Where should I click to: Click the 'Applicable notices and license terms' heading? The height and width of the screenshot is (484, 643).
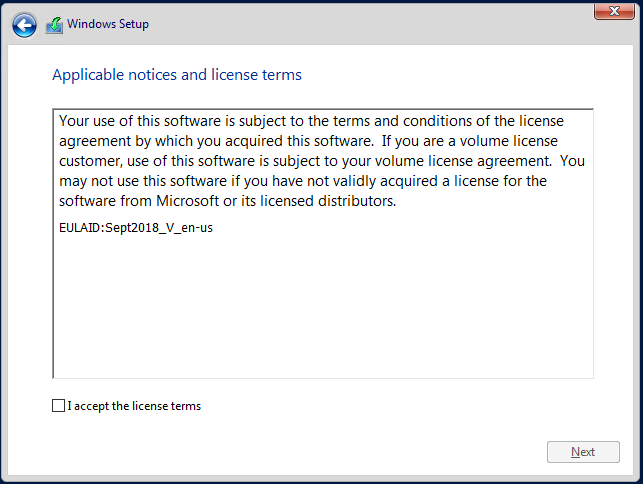tap(177, 75)
